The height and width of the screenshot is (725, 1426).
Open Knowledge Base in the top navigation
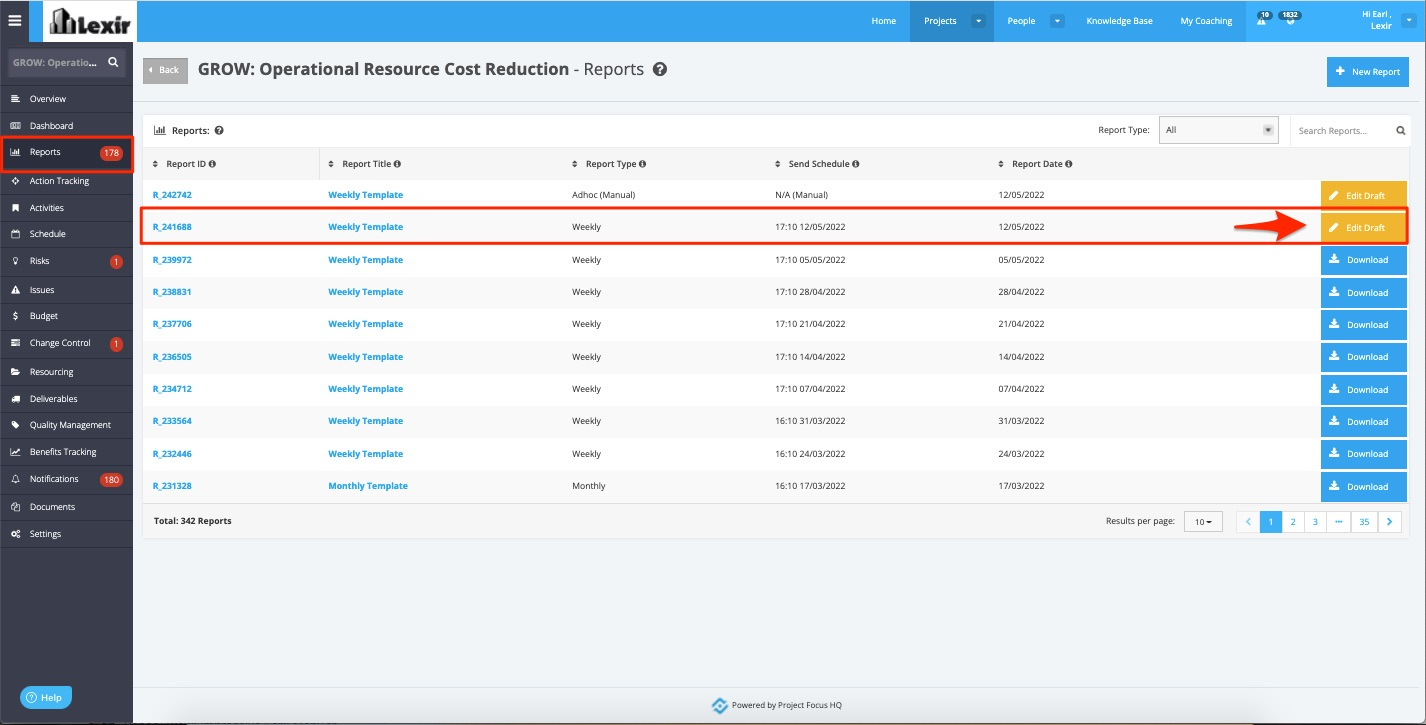[1119, 21]
